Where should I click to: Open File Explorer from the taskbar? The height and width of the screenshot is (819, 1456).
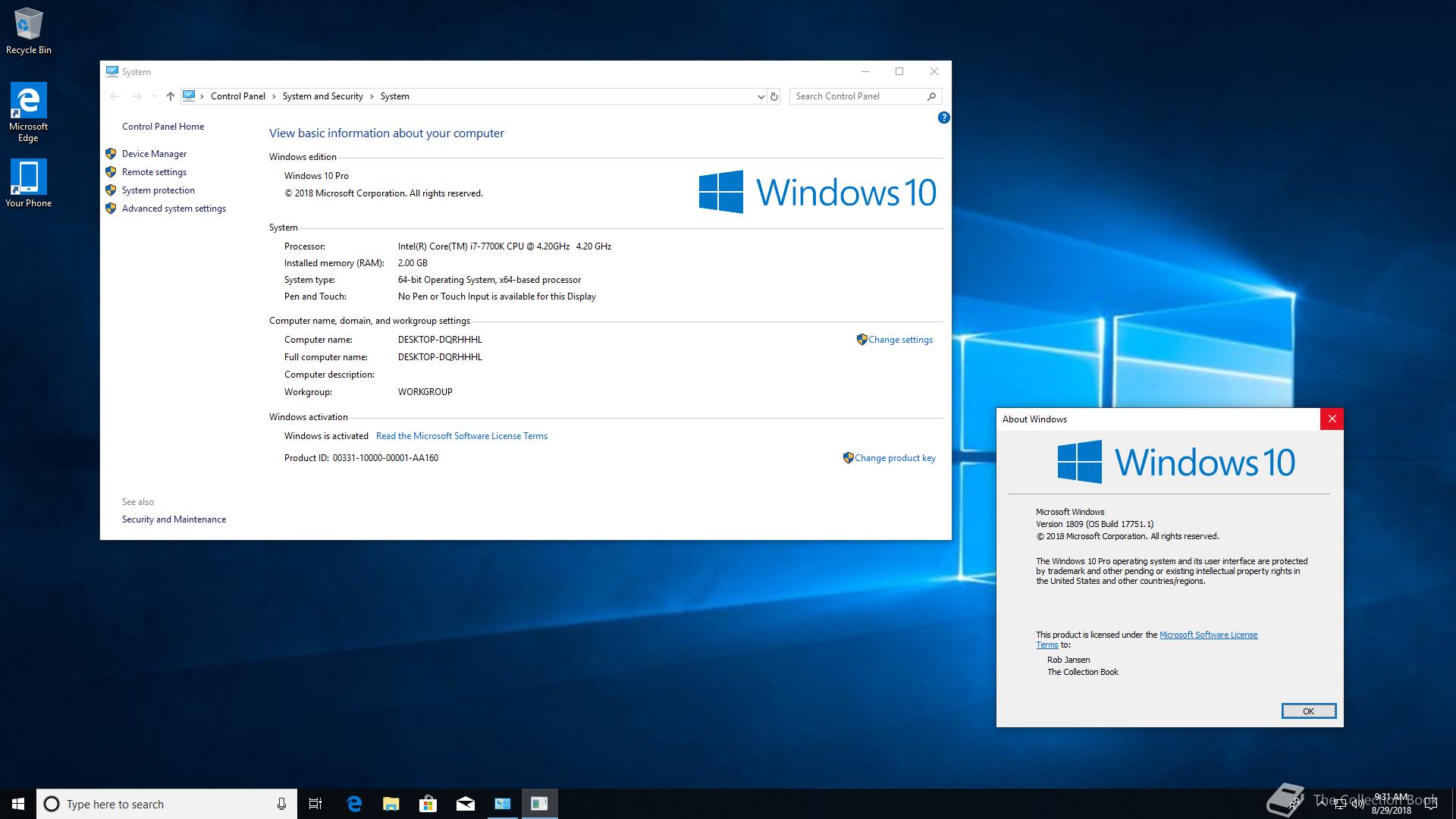tap(391, 804)
